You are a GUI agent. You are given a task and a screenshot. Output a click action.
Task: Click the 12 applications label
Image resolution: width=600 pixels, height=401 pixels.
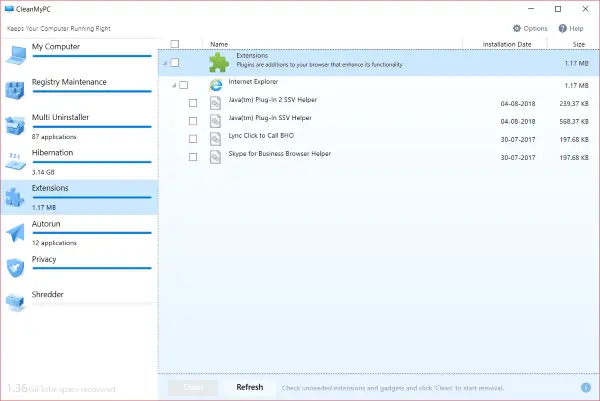click(54, 243)
